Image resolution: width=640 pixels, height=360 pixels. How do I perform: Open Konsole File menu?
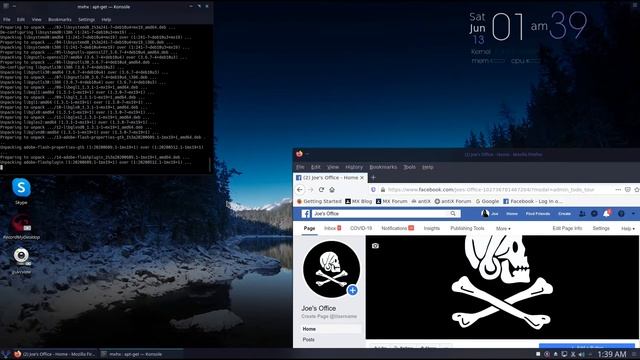7,19
